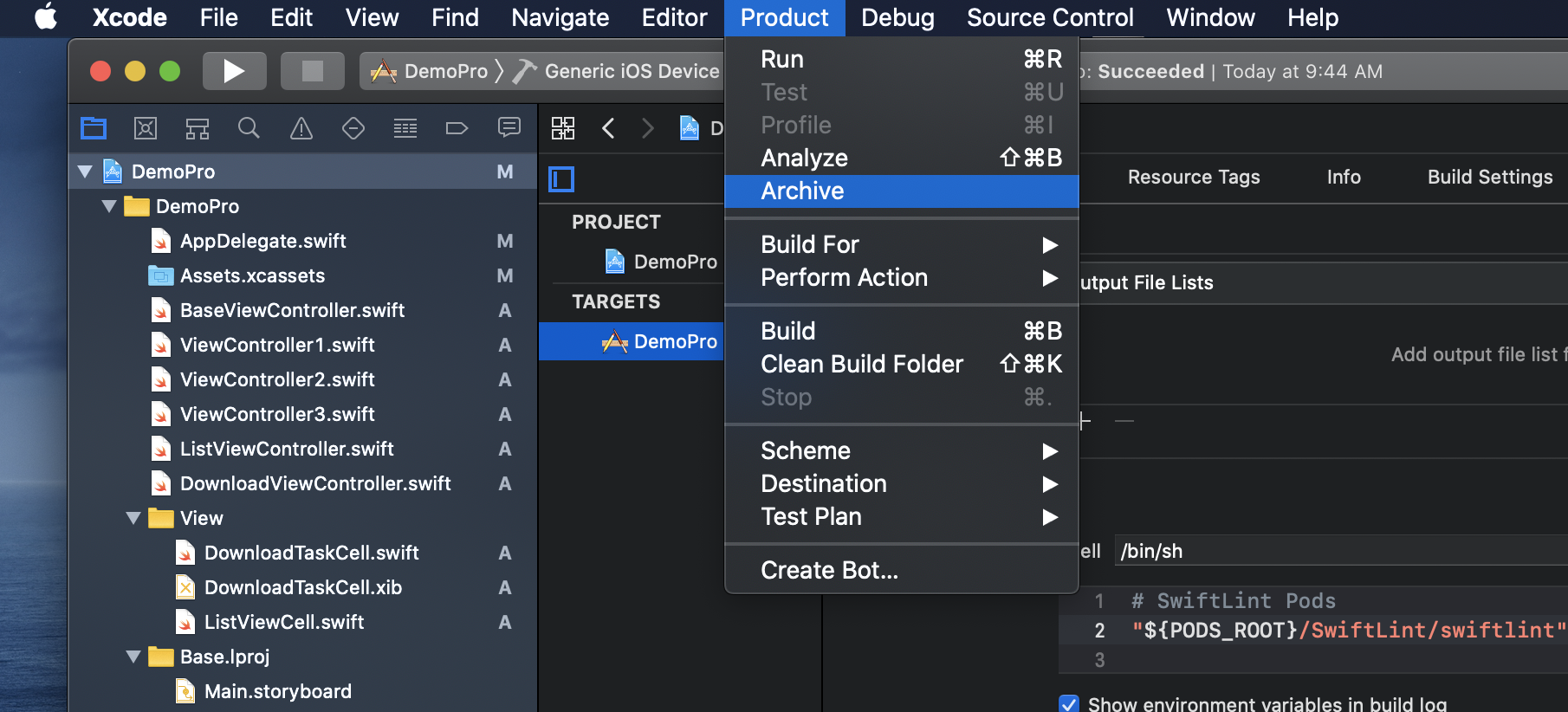Open the Breakpoint navigator icon
Image resolution: width=1568 pixels, height=712 pixels.
457,129
